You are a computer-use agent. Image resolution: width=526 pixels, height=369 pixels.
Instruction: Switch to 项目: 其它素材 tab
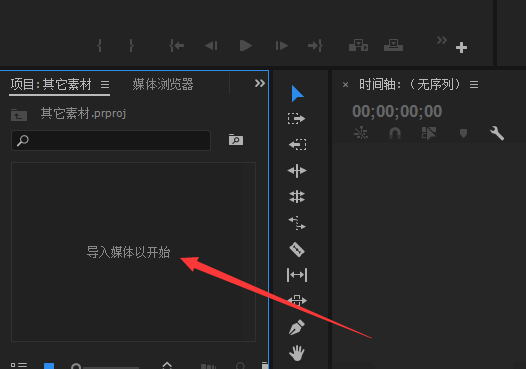tap(51, 84)
